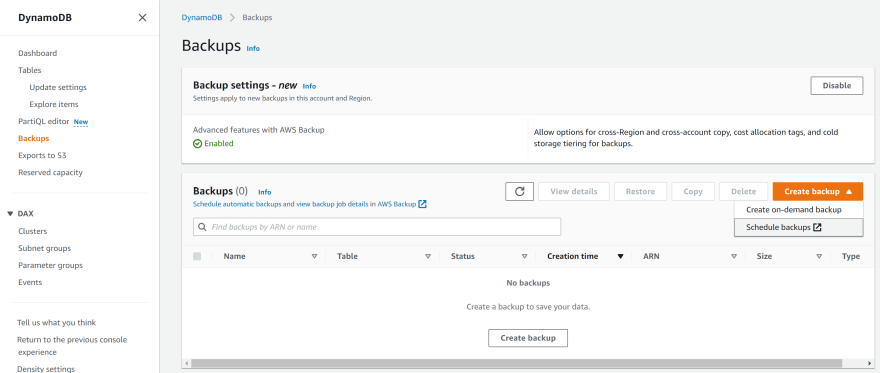
Task: Open Update settings under Tables
Action: point(58,88)
